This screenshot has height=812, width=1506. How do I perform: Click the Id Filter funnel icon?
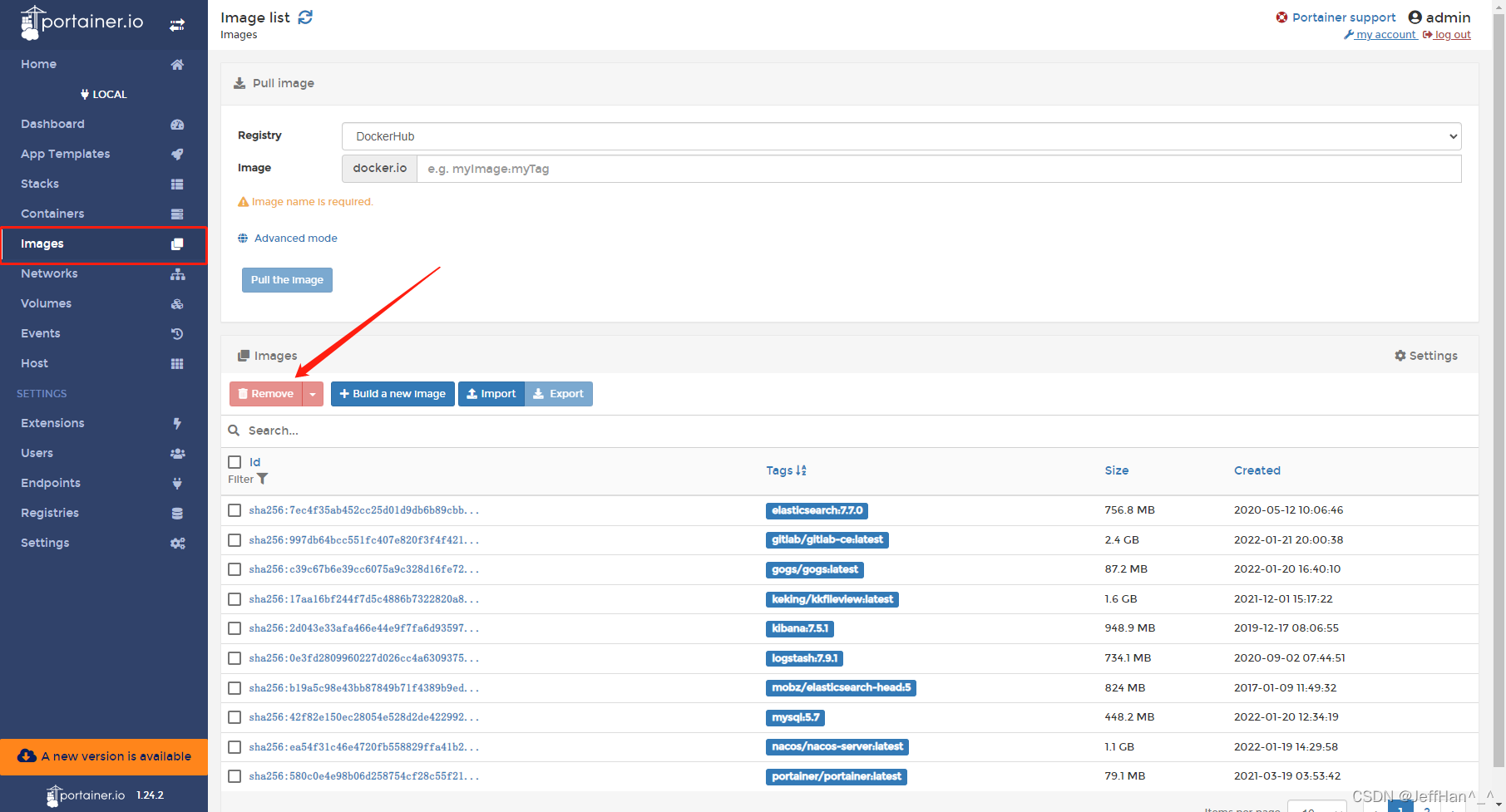[x=263, y=479]
